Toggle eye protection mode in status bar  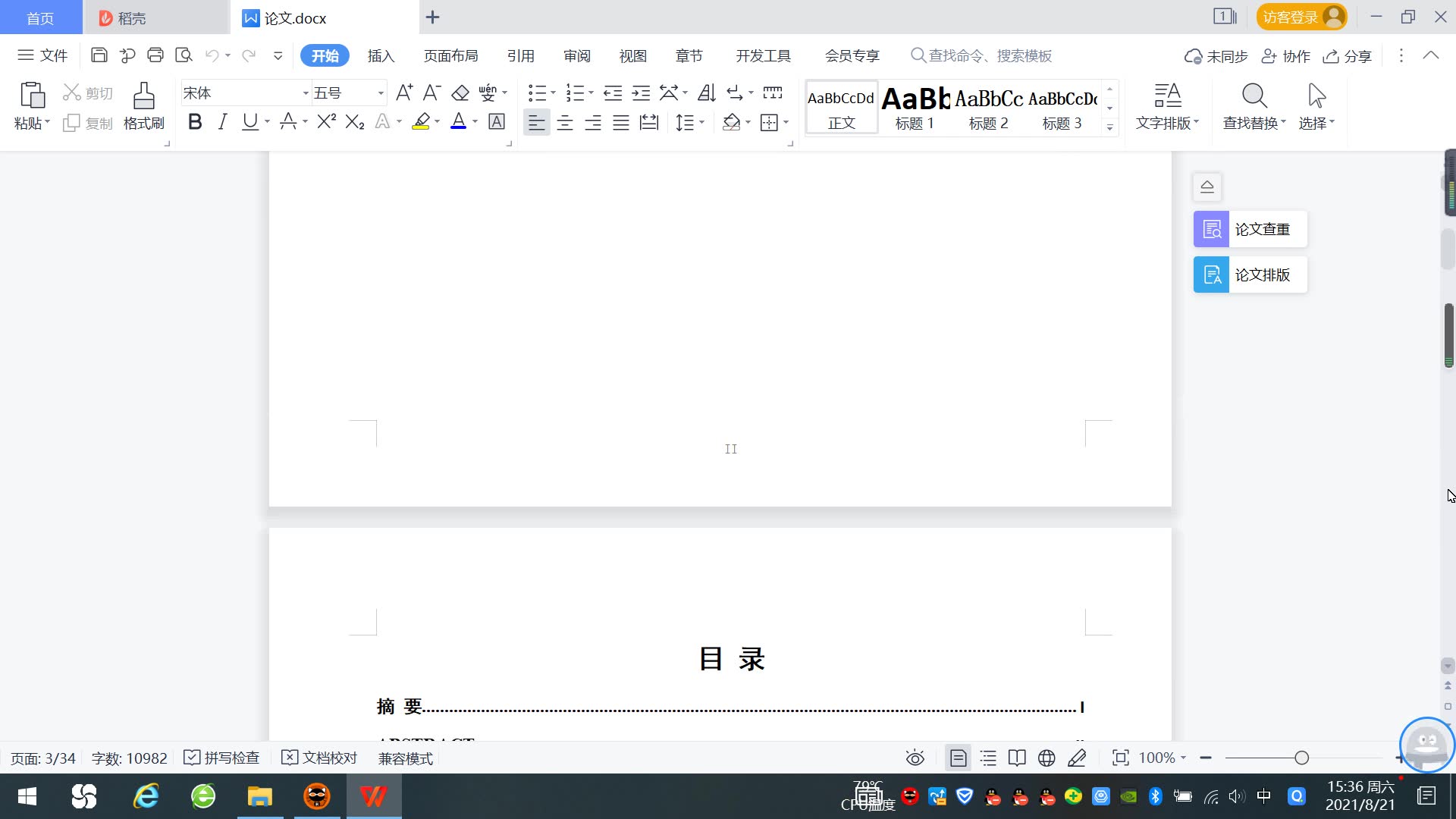[915, 758]
